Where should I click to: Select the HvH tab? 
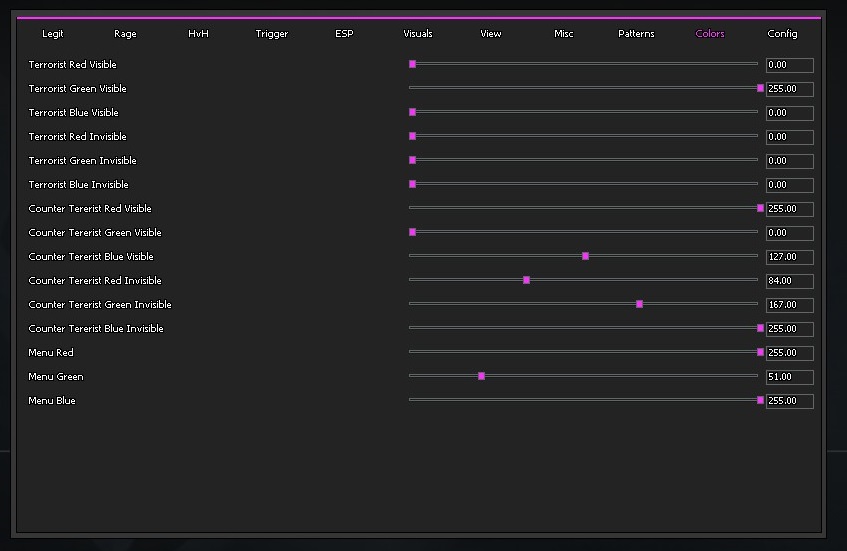pos(198,34)
